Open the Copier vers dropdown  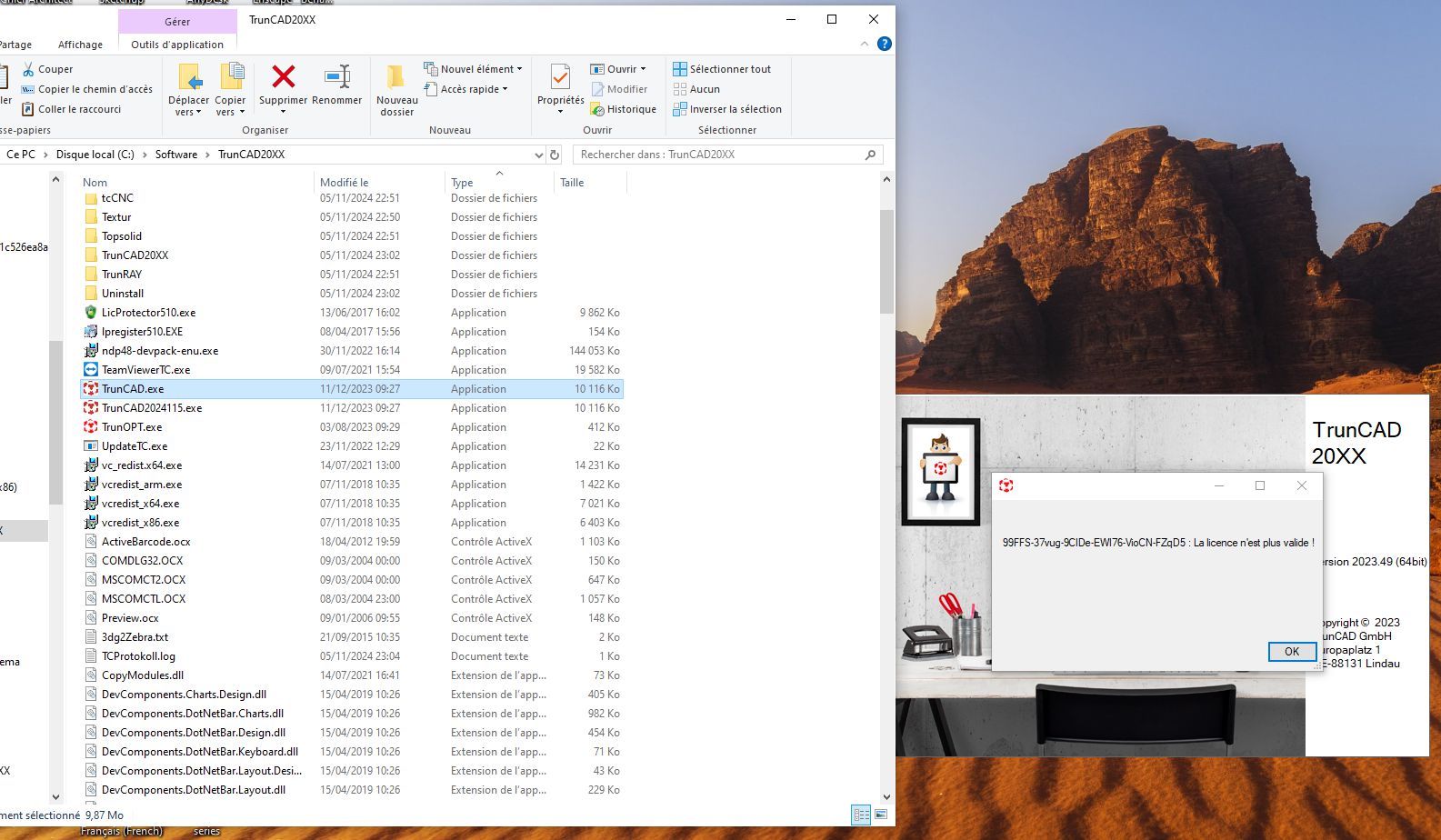tap(230, 113)
